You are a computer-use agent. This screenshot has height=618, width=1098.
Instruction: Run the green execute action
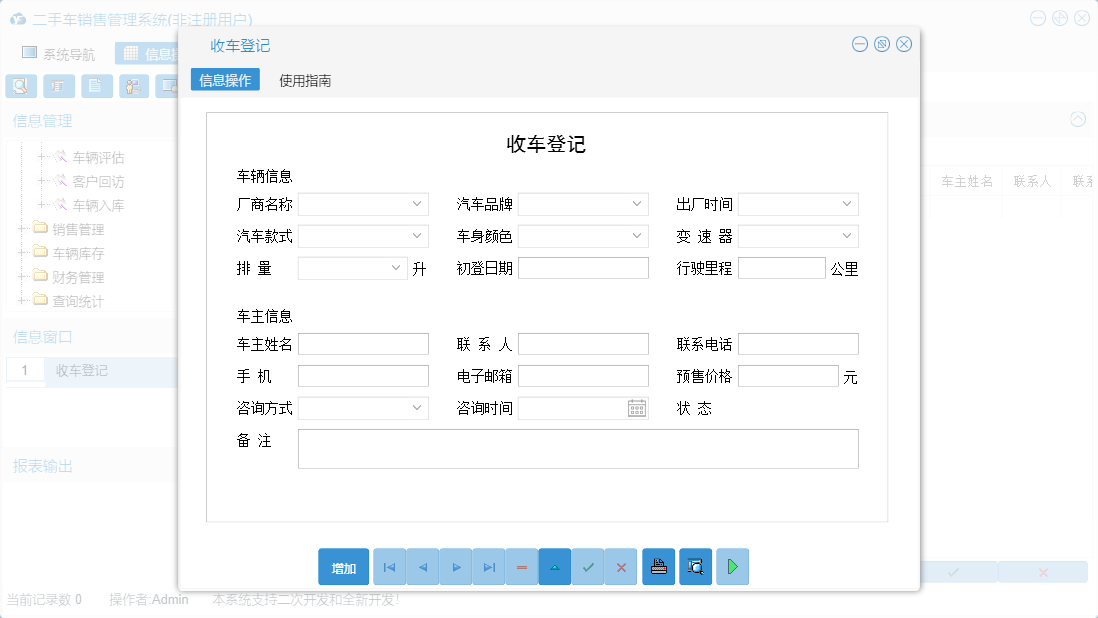click(731, 567)
